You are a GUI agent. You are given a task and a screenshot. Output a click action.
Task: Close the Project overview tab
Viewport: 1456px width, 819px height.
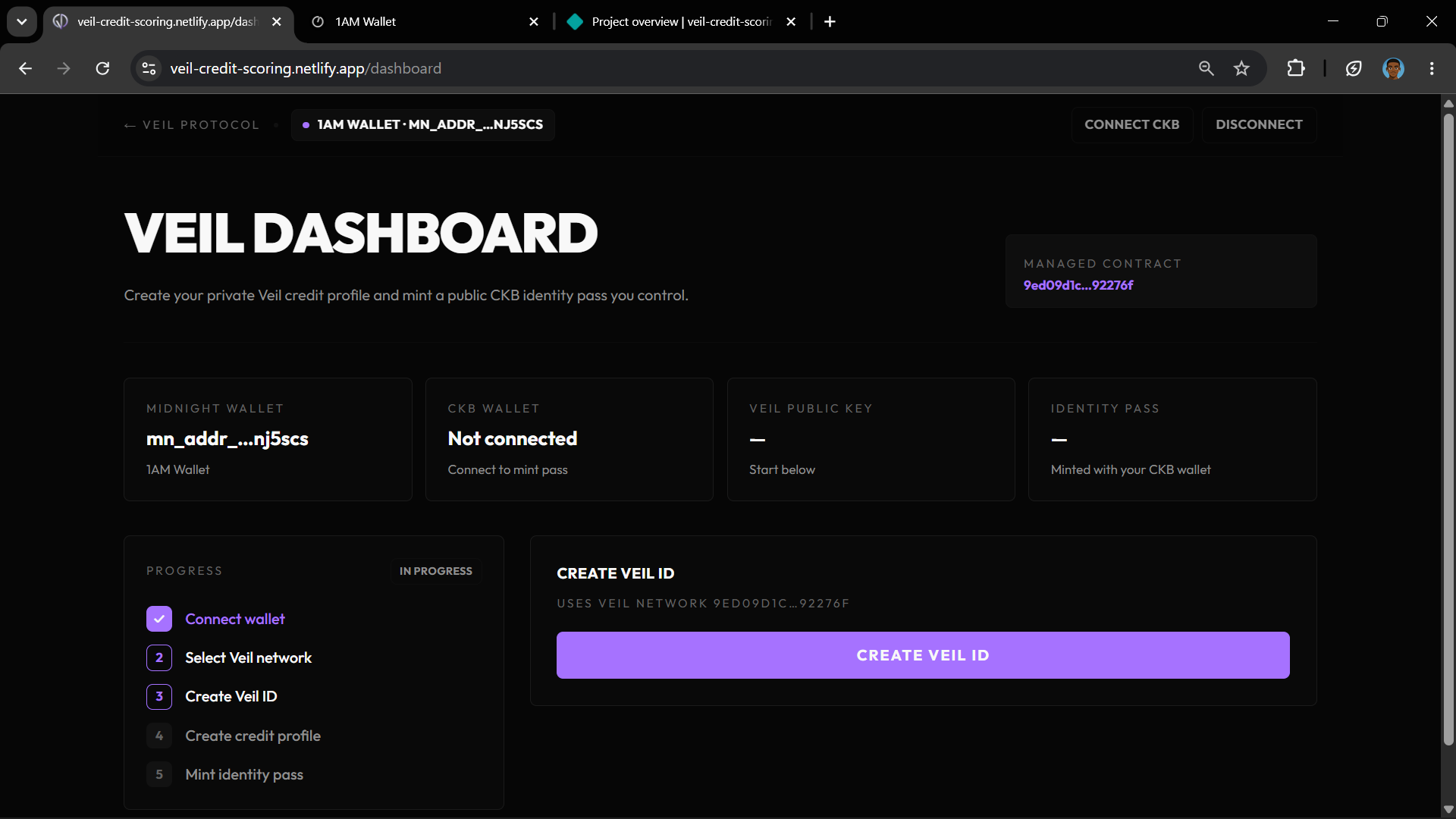[x=791, y=21]
